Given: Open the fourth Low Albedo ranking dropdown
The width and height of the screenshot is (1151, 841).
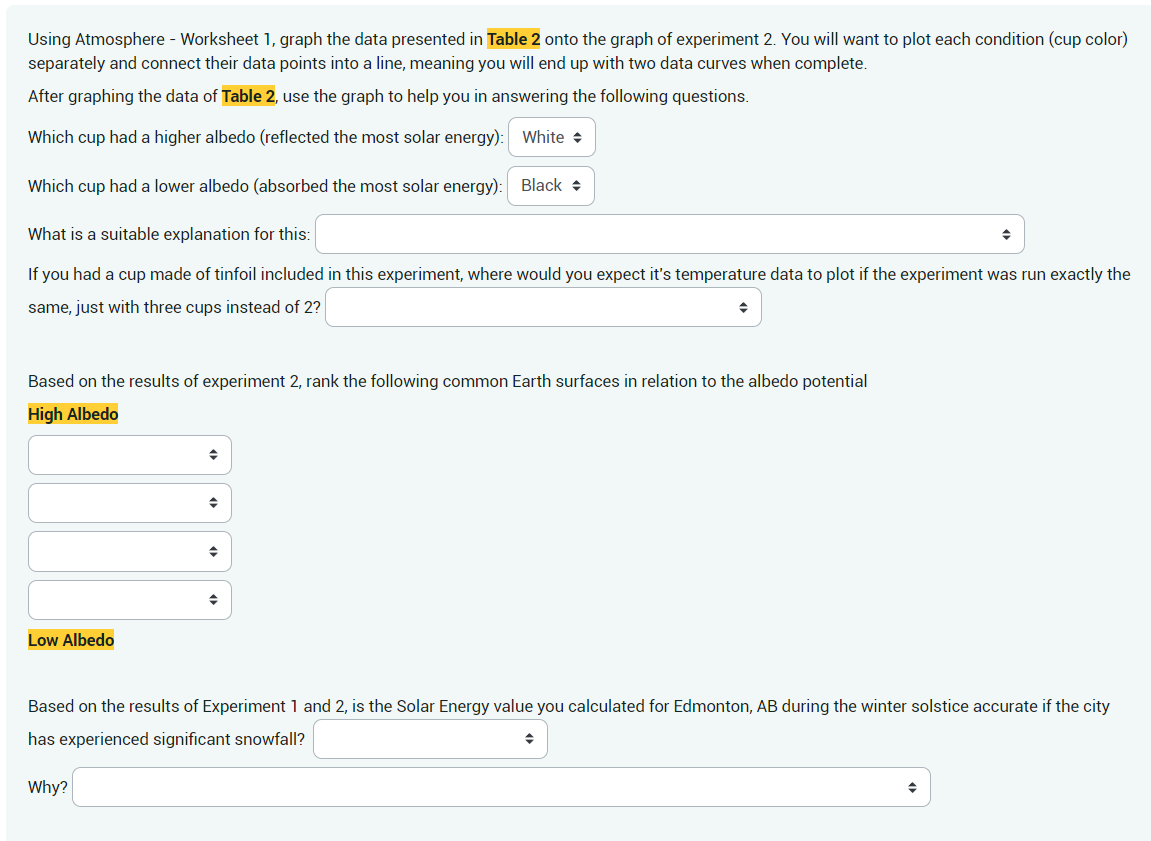Looking at the screenshot, I should (129, 599).
